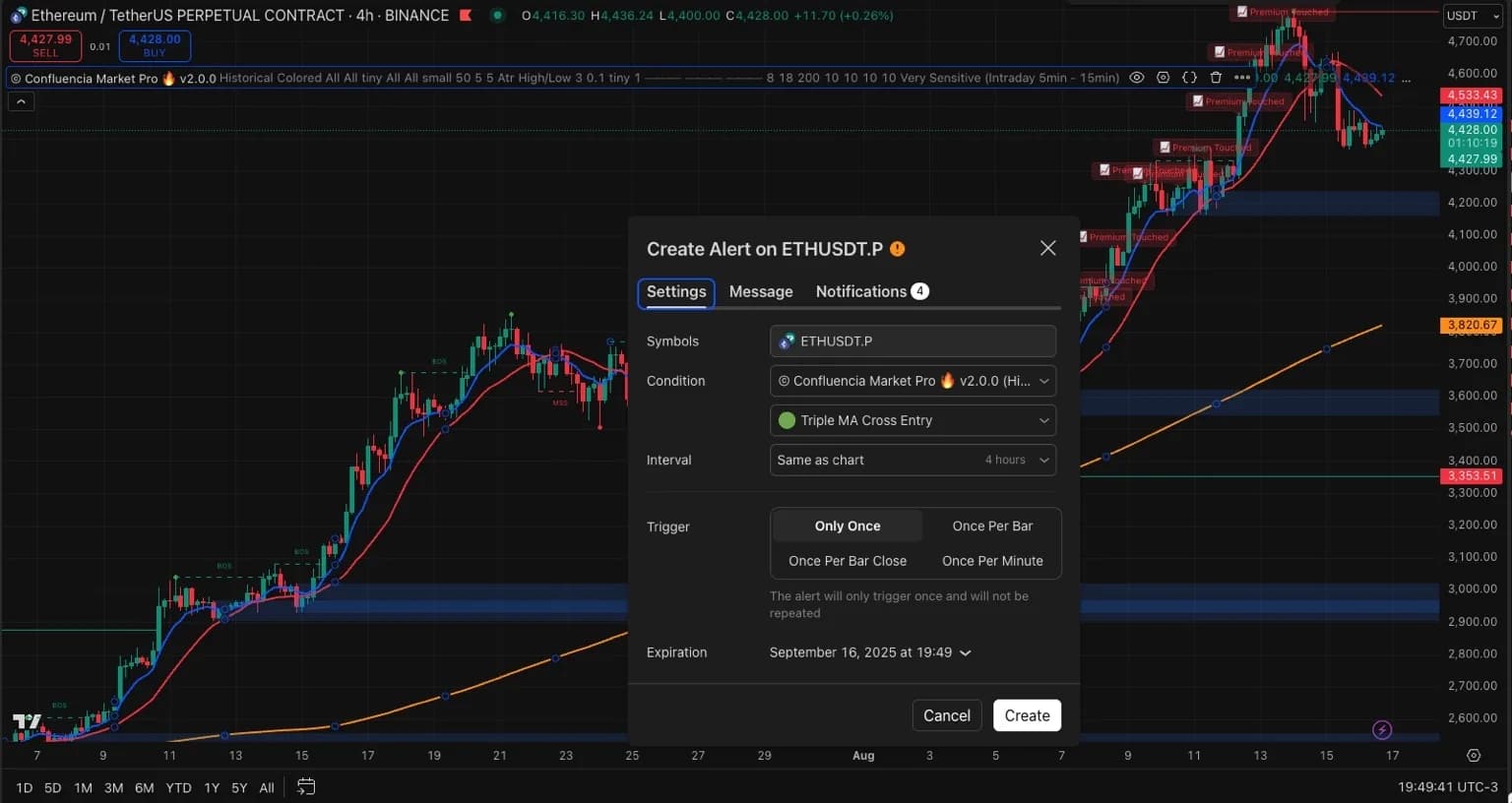Toggle indicator visibility eye icon
This screenshot has width=1512, height=803.
[1137, 78]
